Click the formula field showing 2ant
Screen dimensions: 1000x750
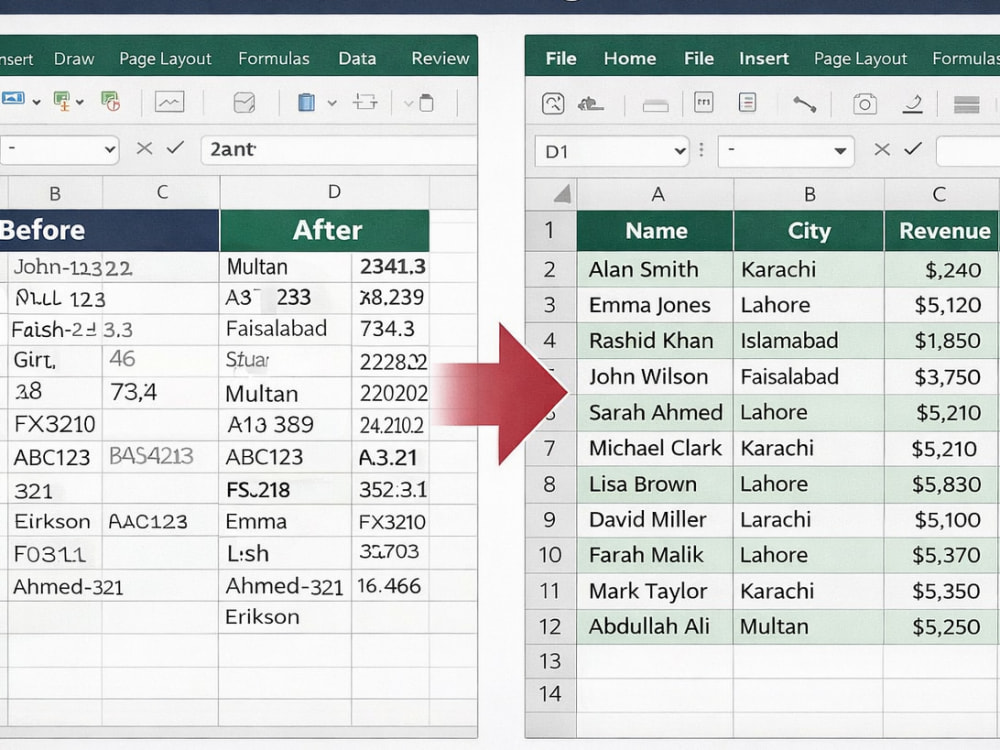pyautogui.click(x=339, y=150)
